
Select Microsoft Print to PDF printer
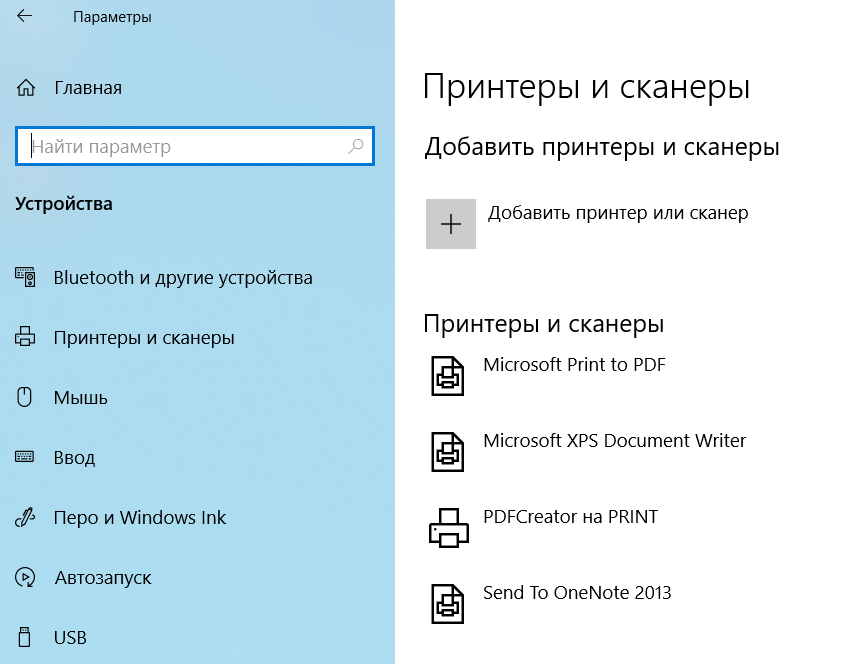click(x=574, y=365)
